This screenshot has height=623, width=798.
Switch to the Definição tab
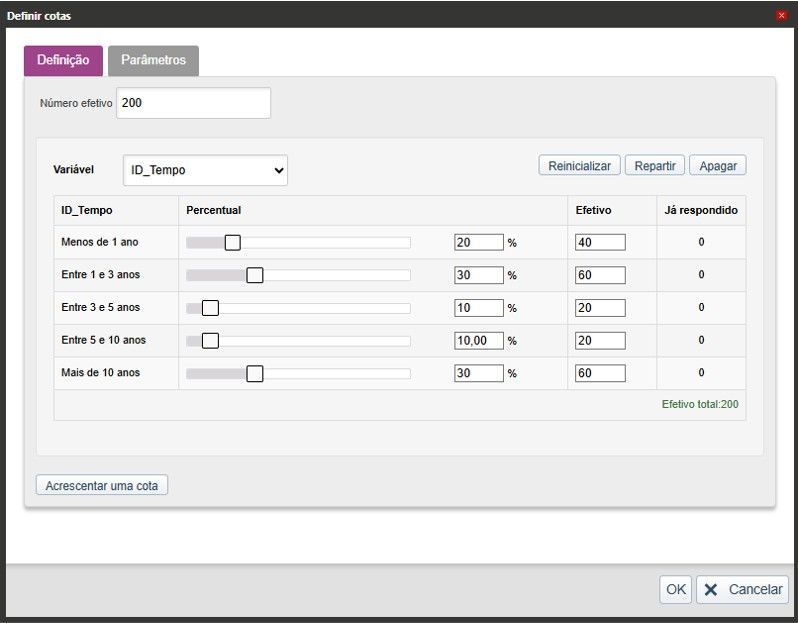[x=63, y=61]
